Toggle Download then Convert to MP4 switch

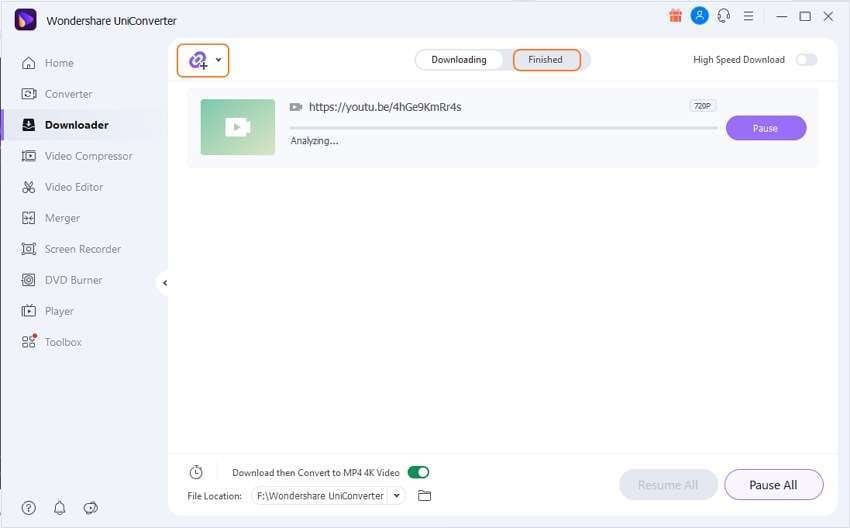418,472
